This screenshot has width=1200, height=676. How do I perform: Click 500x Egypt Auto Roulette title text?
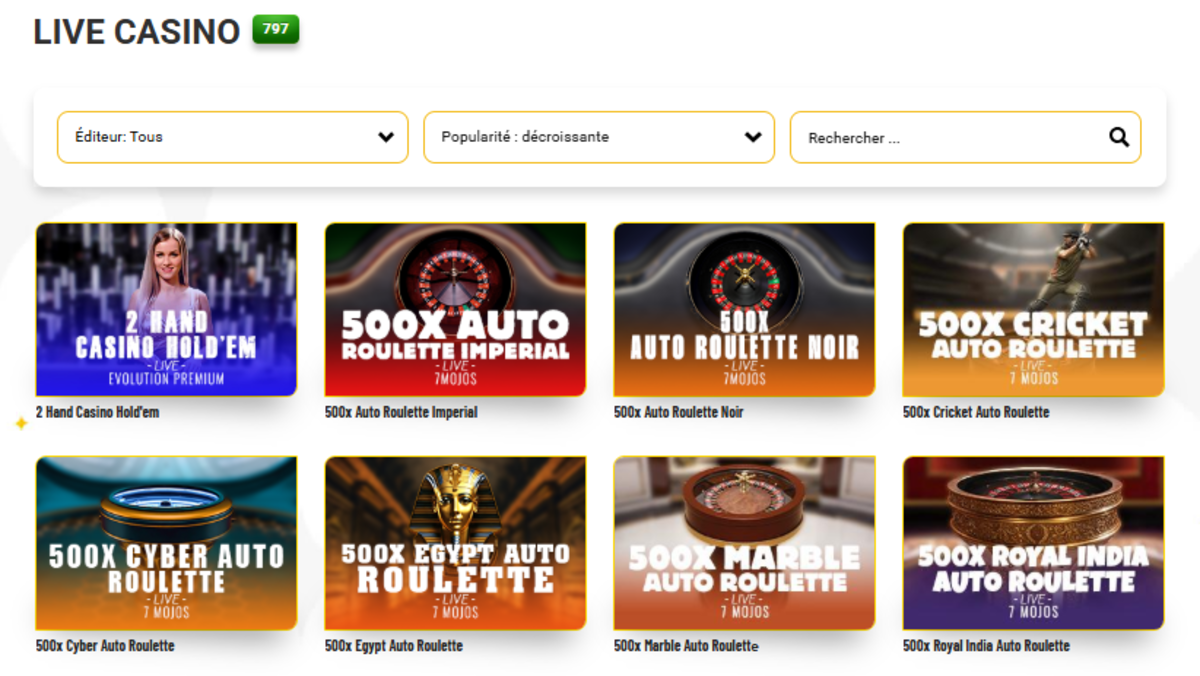tap(393, 646)
